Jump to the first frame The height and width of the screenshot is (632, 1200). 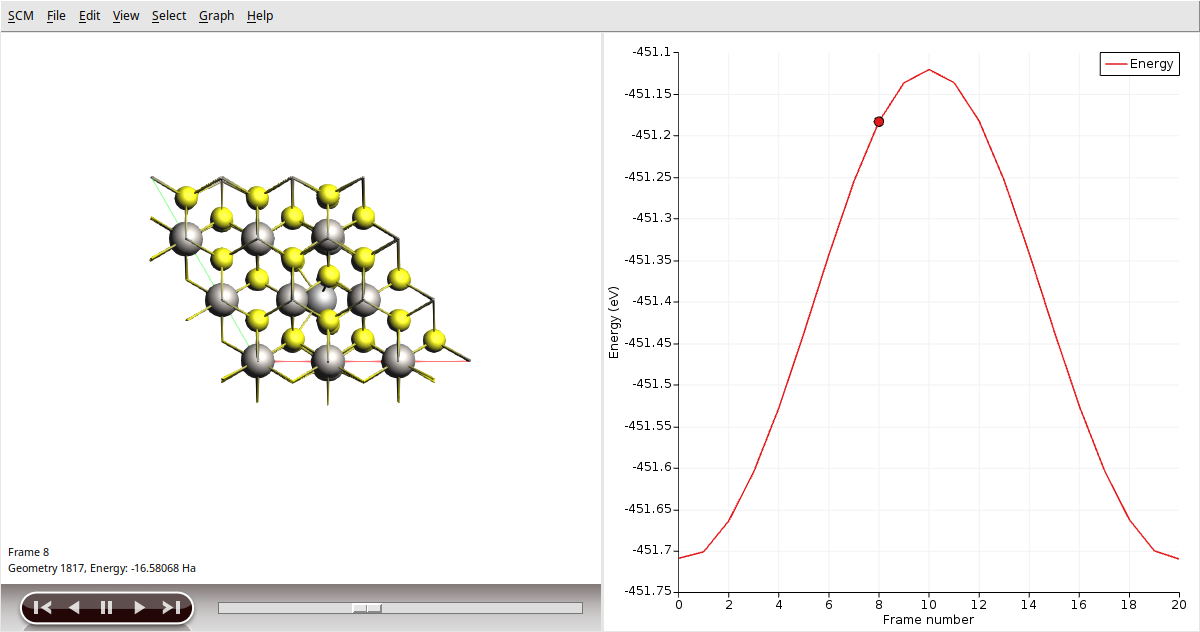tap(42, 607)
